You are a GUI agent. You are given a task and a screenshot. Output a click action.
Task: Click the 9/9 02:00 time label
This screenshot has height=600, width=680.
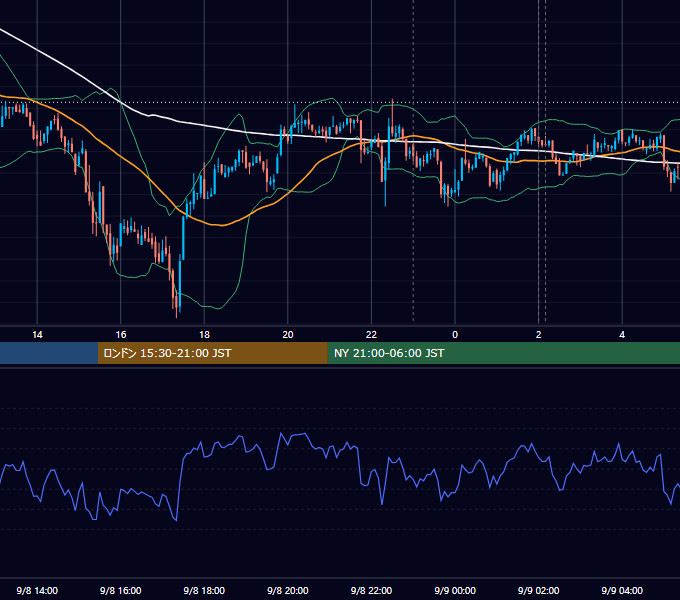[539, 591]
